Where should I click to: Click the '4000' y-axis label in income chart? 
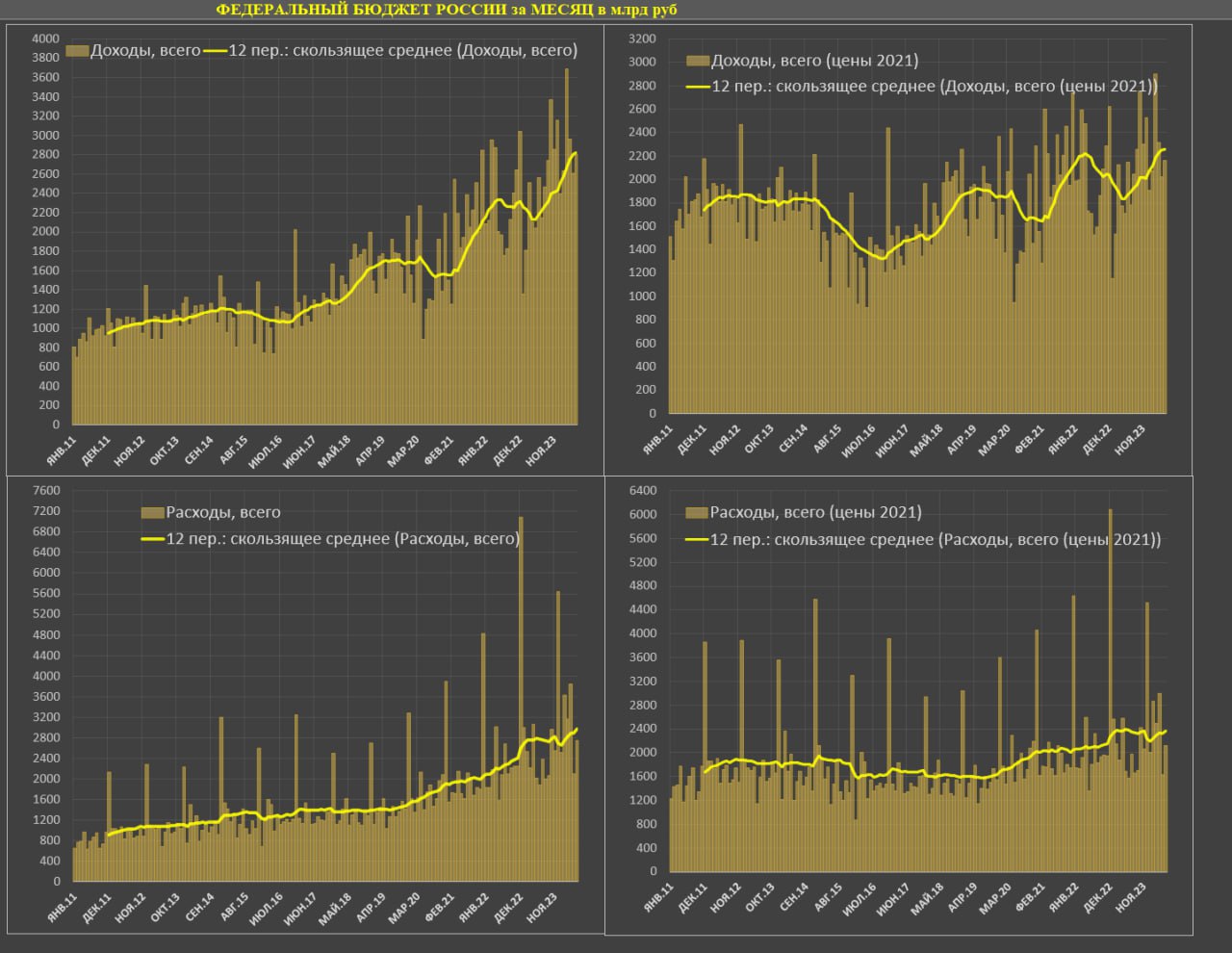pyautogui.click(x=45, y=39)
